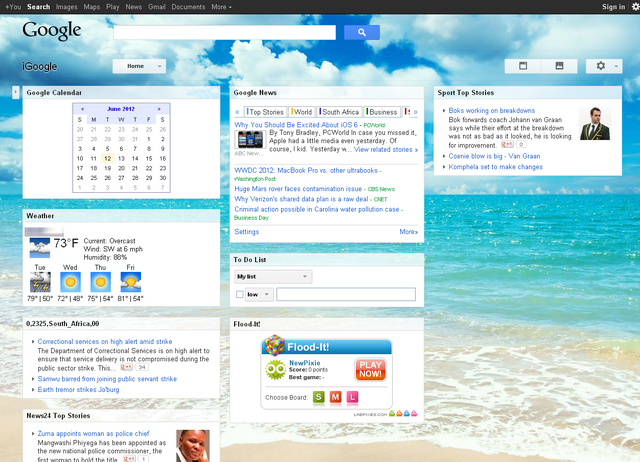The image size is (640, 462).
Task: Open the settings gear in the top bar
Action: (636, 7)
